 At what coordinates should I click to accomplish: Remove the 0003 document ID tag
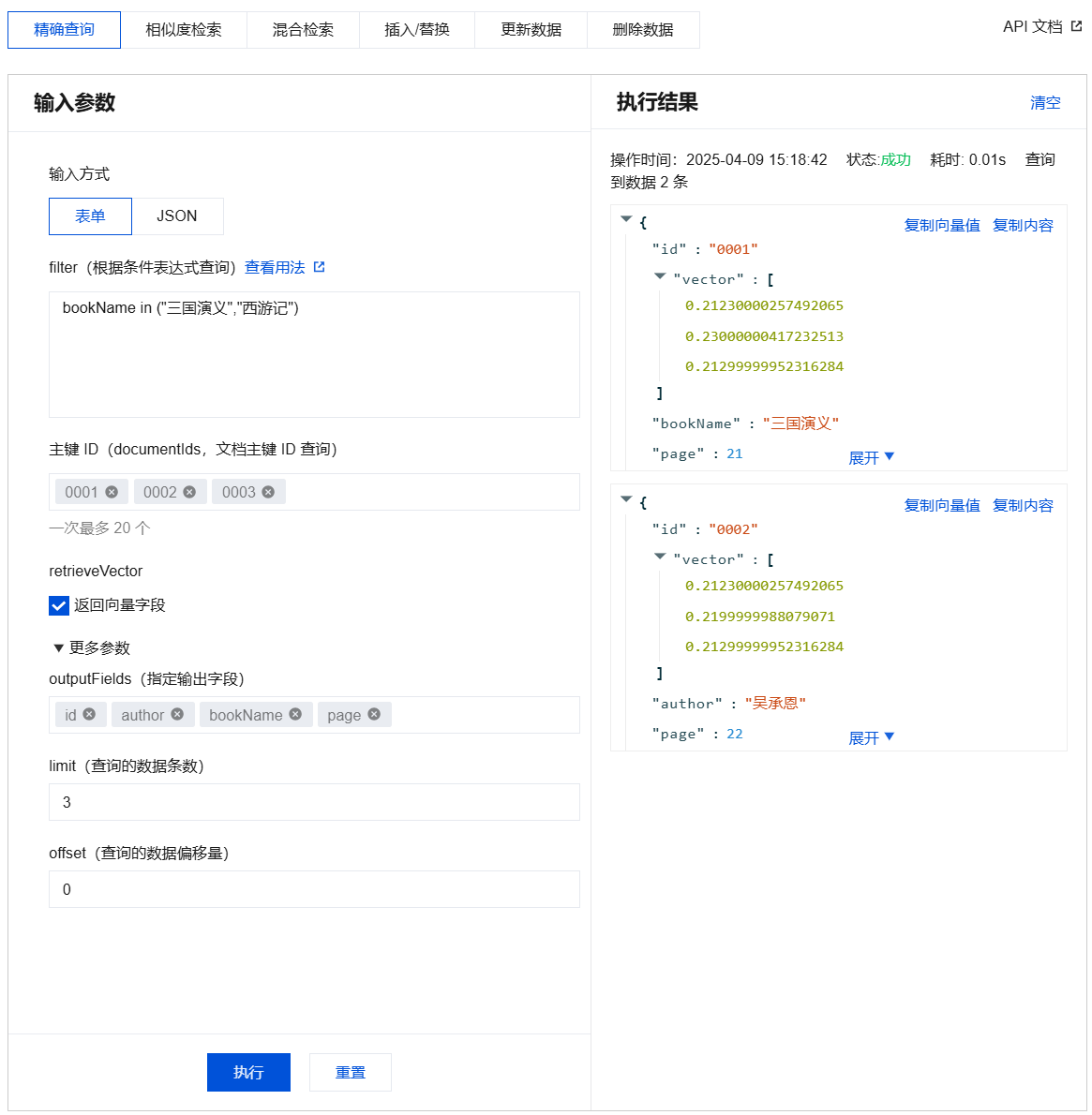point(268,492)
